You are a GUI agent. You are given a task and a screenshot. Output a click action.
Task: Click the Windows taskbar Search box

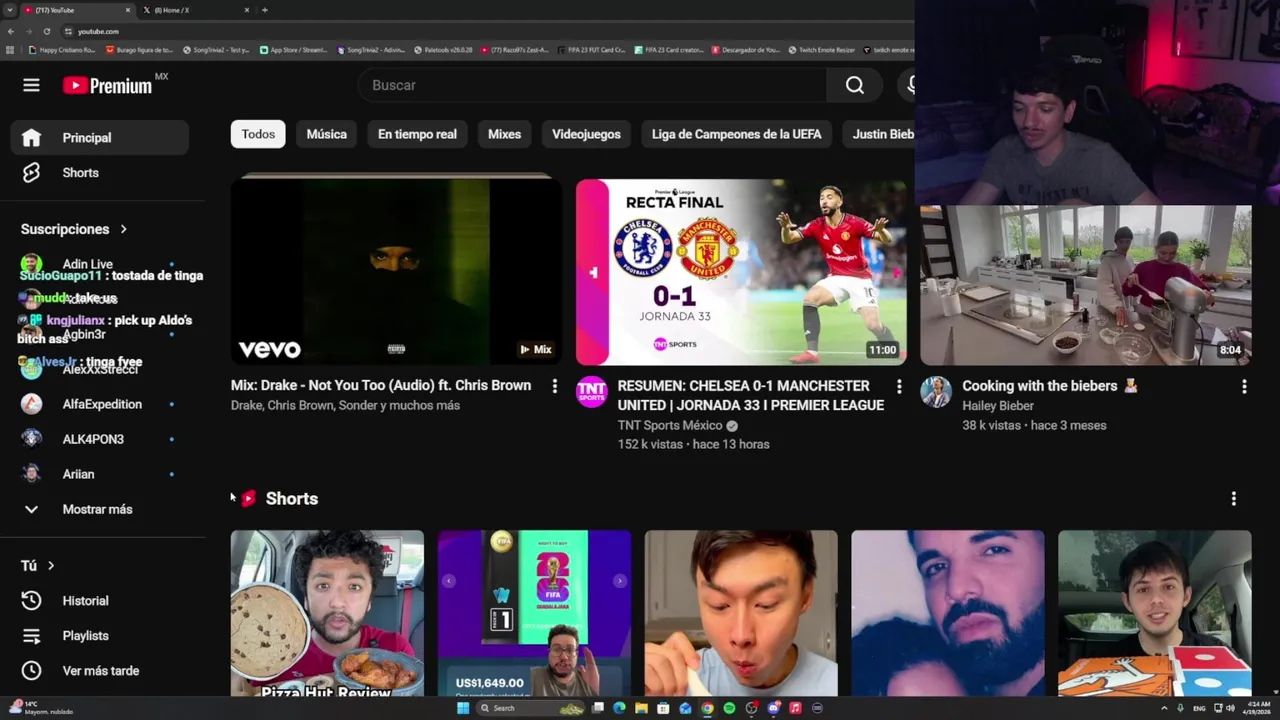tap(531, 708)
